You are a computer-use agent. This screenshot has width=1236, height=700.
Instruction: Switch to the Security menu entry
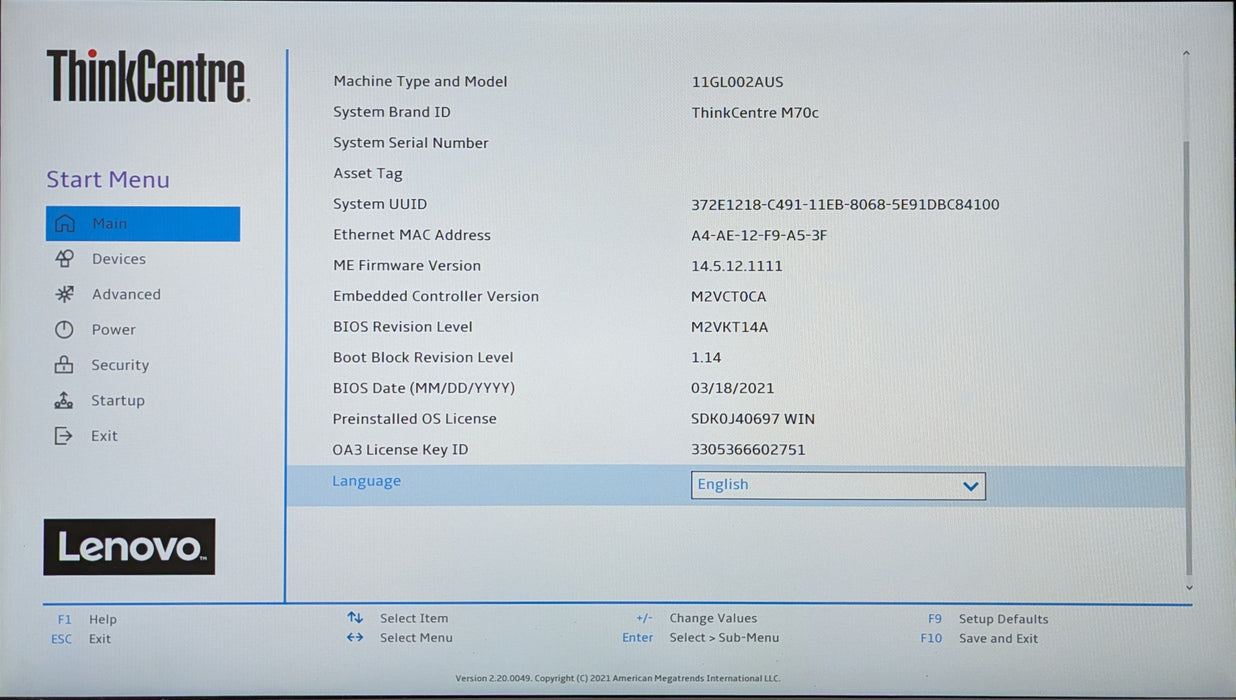pos(143,365)
